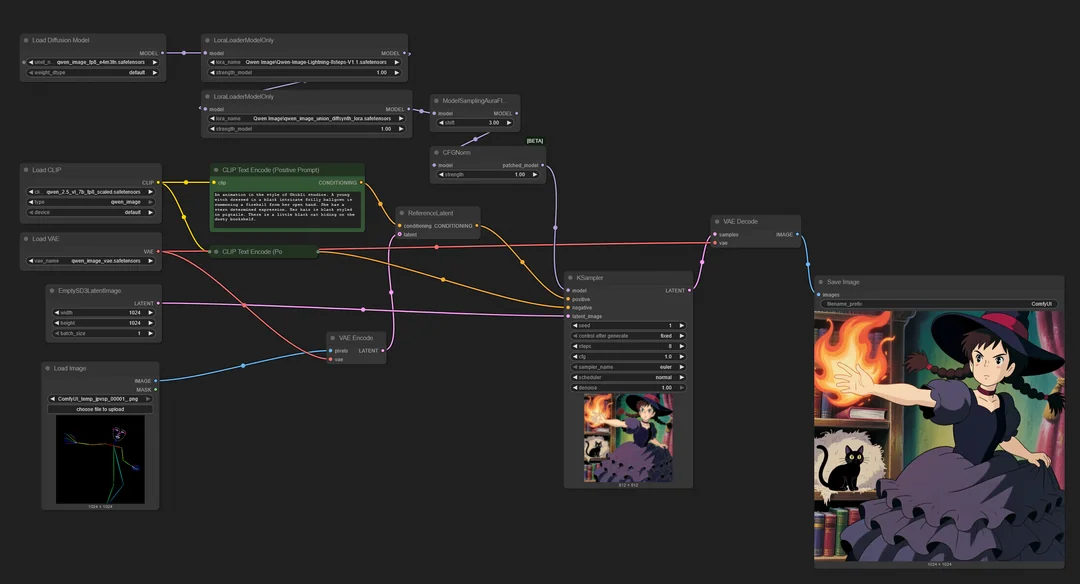Image resolution: width=1080 pixels, height=584 pixels.
Task: Click clip input socket on Positive Prompt node
Action: click(x=214, y=182)
